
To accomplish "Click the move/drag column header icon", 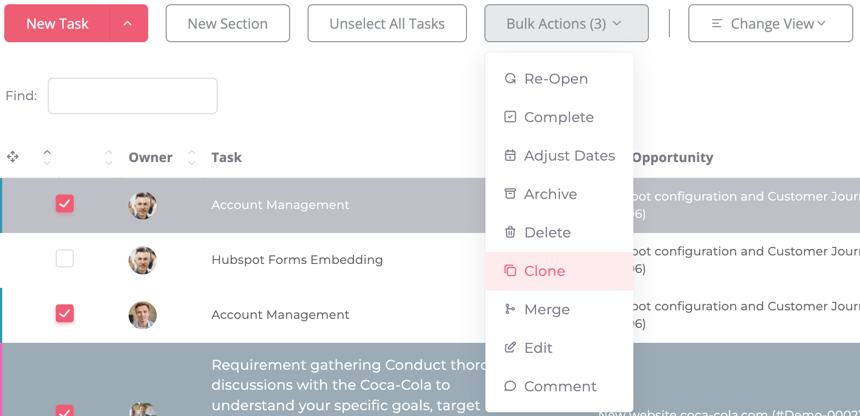I will 13,157.
